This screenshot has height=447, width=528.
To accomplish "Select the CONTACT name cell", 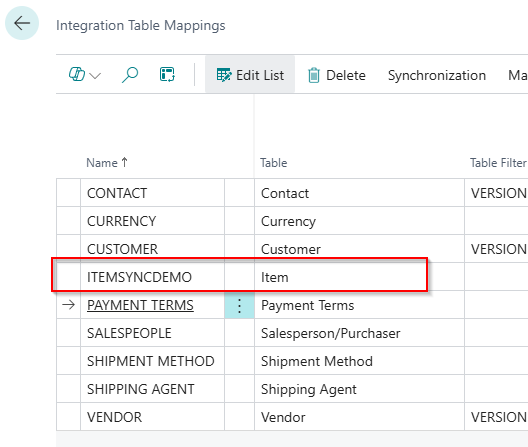I will click(152, 193).
